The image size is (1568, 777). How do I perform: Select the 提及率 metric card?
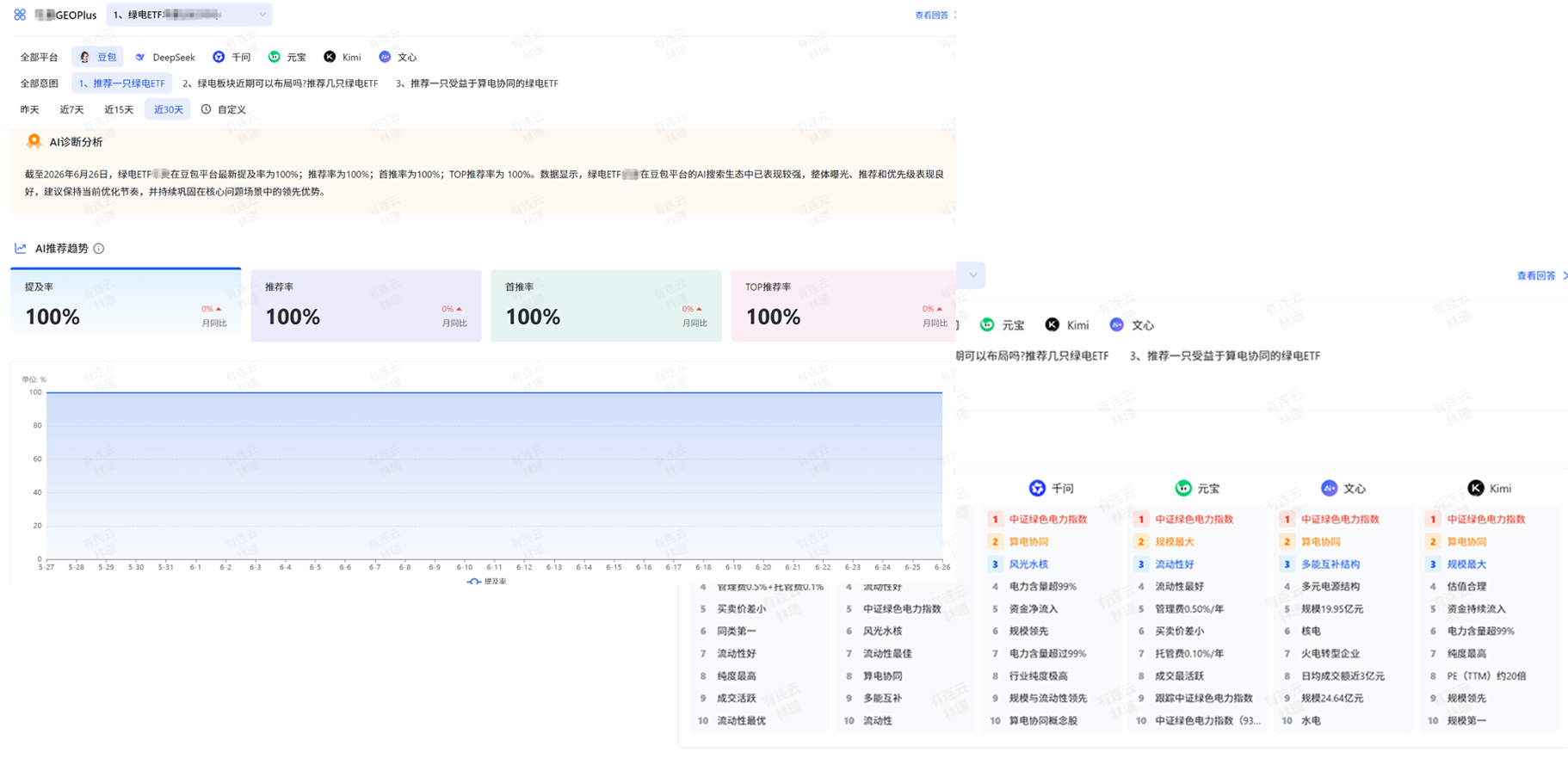click(126, 305)
